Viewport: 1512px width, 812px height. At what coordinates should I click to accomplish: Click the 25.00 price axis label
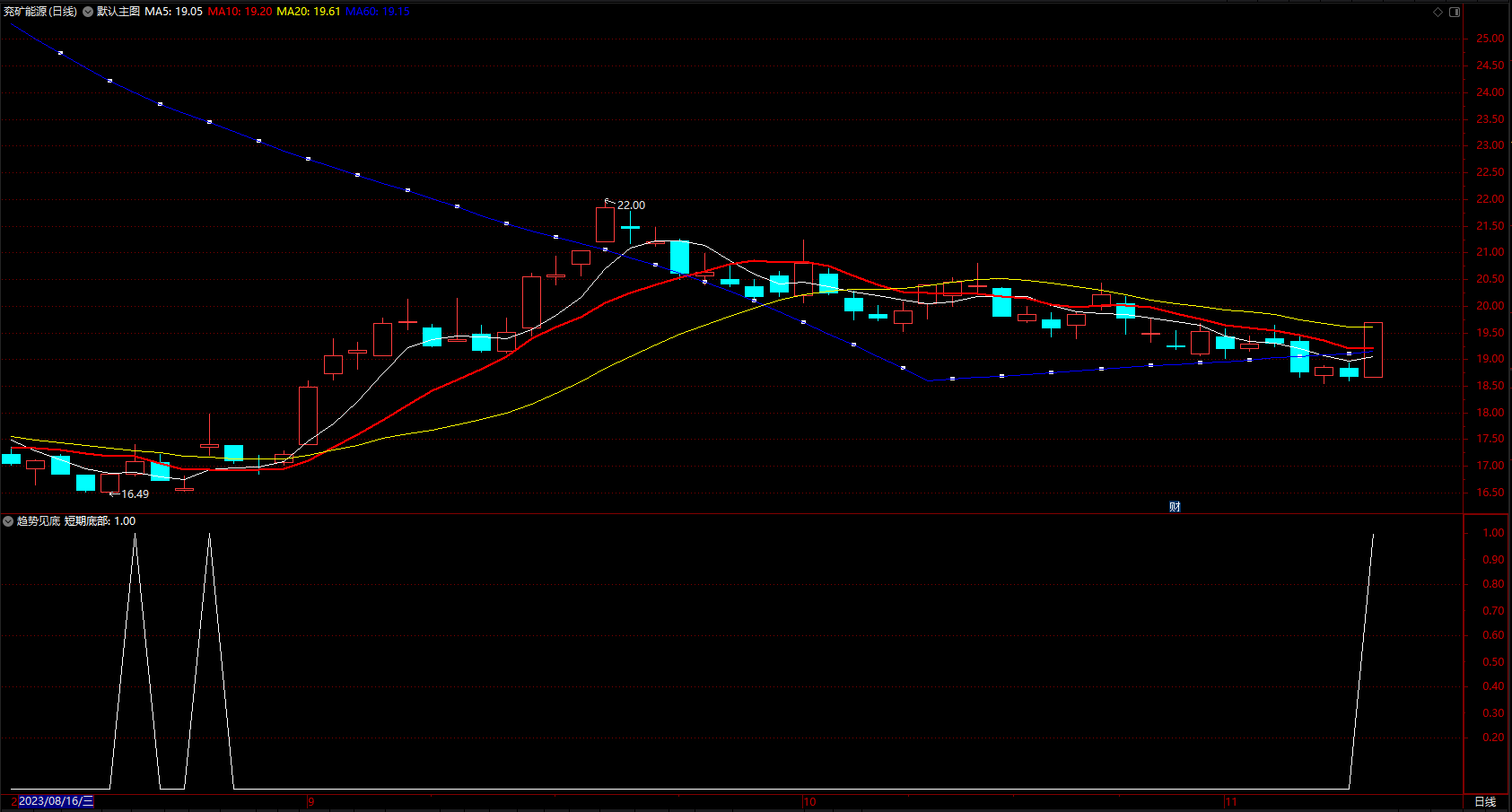[1490, 39]
